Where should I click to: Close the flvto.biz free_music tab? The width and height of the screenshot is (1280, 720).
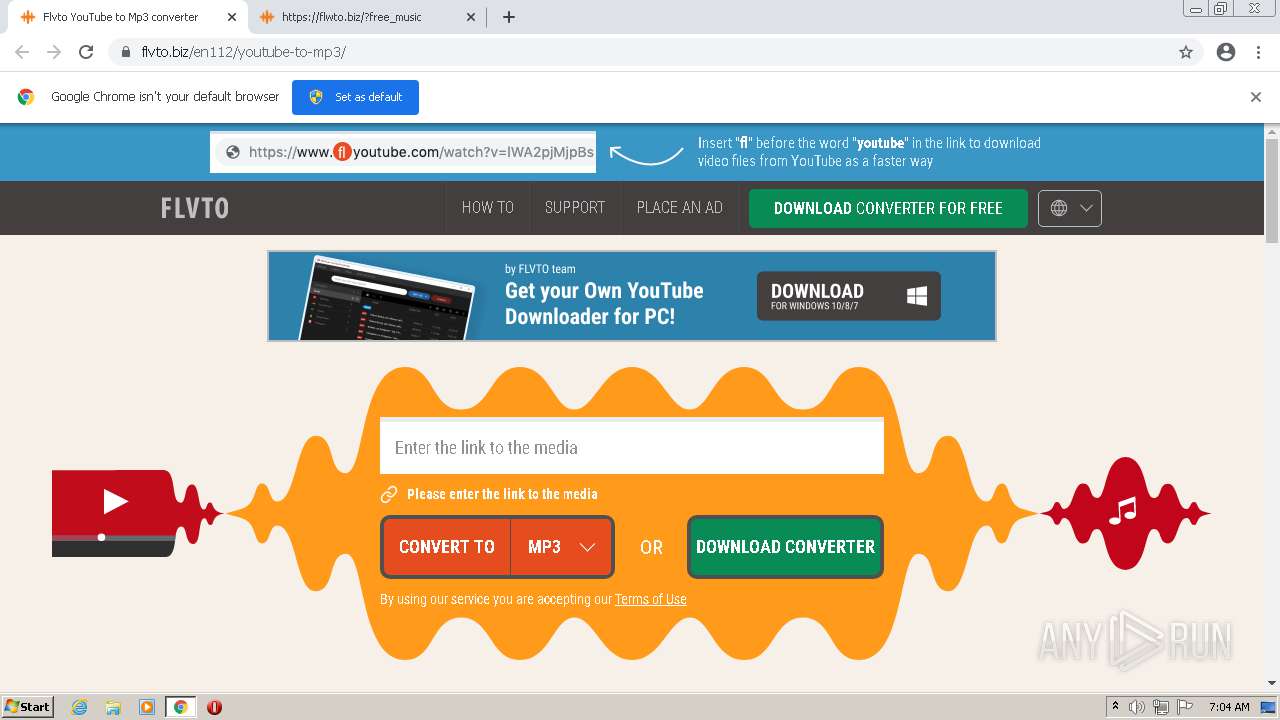coord(471,17)
